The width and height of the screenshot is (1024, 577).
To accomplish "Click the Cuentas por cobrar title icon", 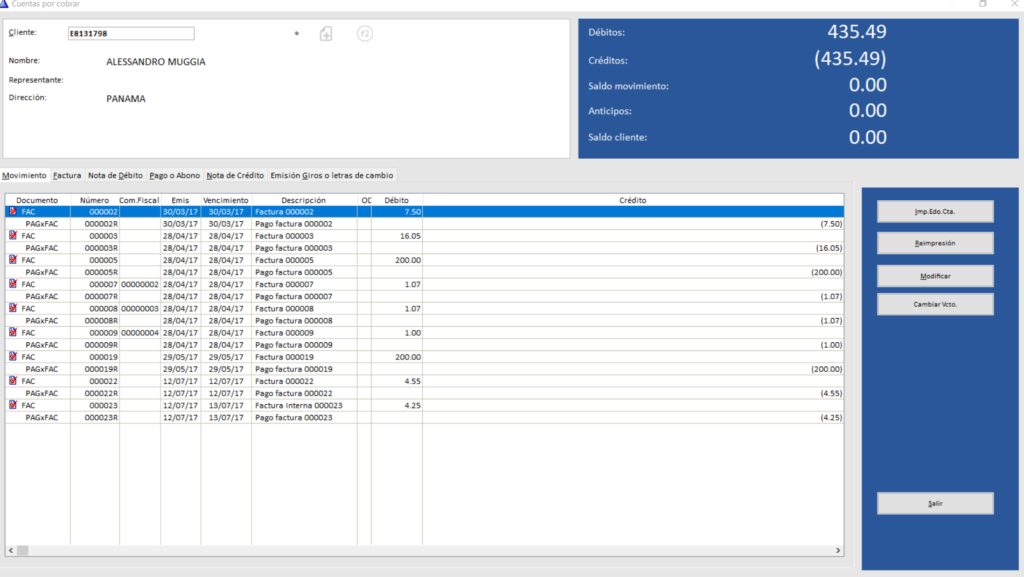I will (5, 4).
